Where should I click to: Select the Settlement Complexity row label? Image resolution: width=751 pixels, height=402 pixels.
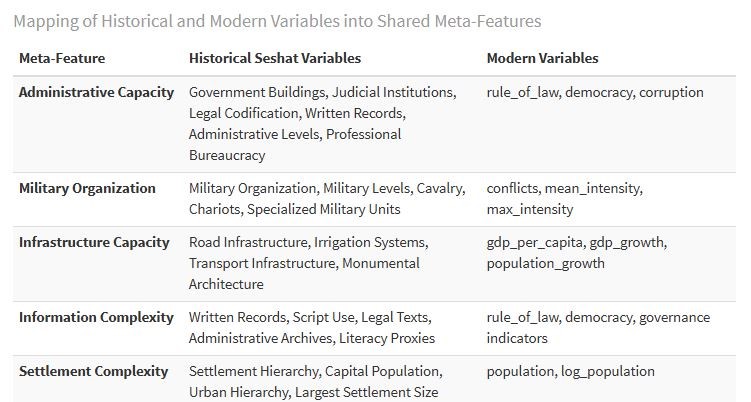click(93, 371)
